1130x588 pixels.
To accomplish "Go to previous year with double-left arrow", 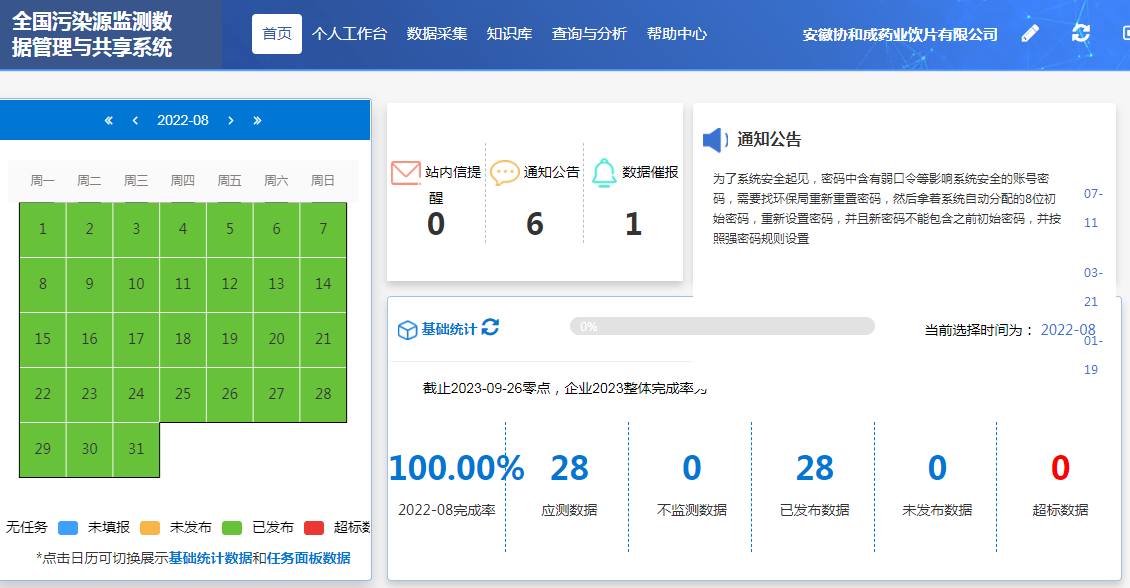I will (x=109, y=120).
